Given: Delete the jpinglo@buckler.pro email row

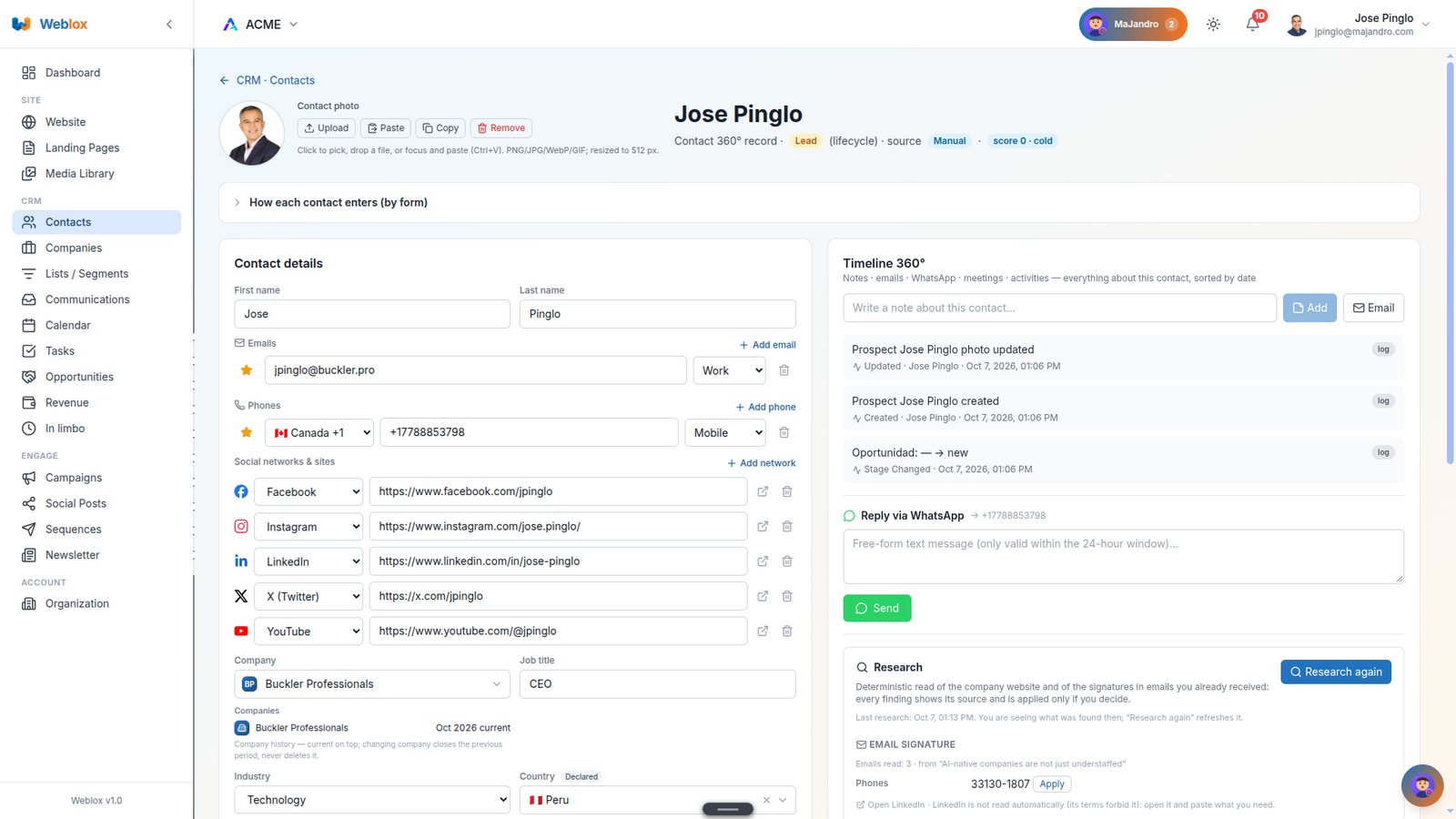Looking at the screenshot, I should click(x=784, y=370).
